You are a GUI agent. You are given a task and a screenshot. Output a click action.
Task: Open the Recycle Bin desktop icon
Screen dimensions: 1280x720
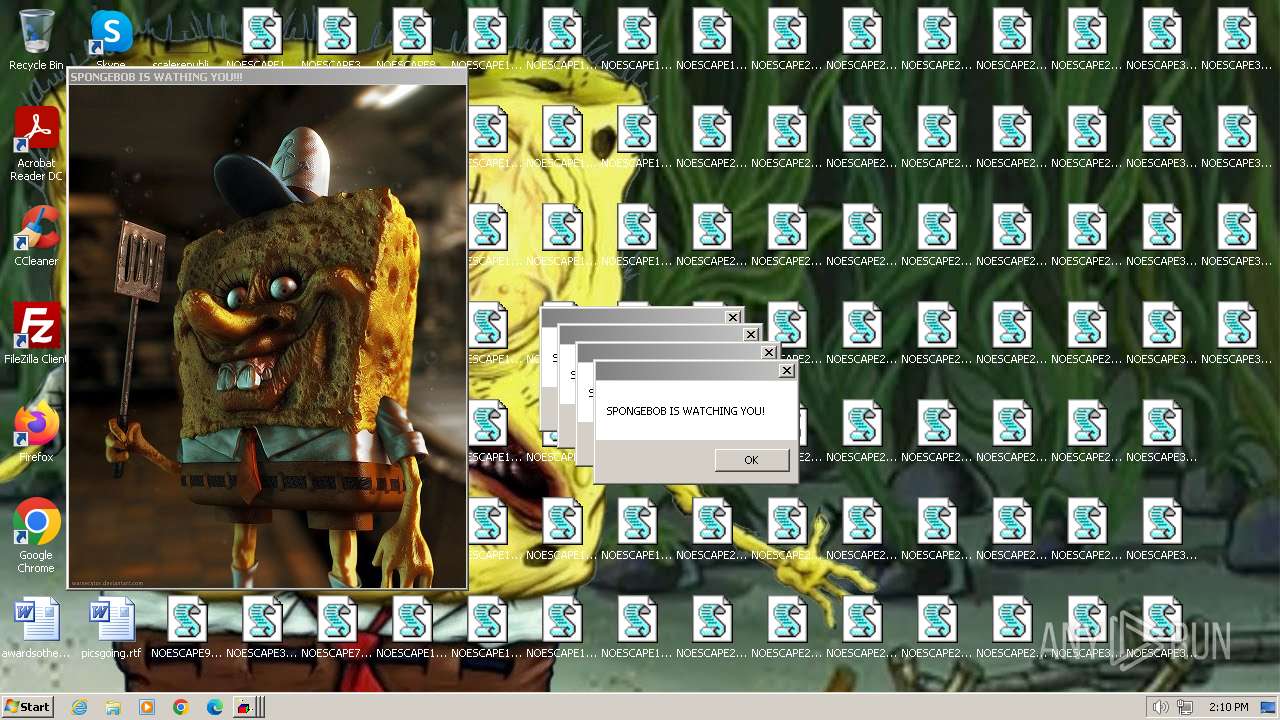(36, 40)
